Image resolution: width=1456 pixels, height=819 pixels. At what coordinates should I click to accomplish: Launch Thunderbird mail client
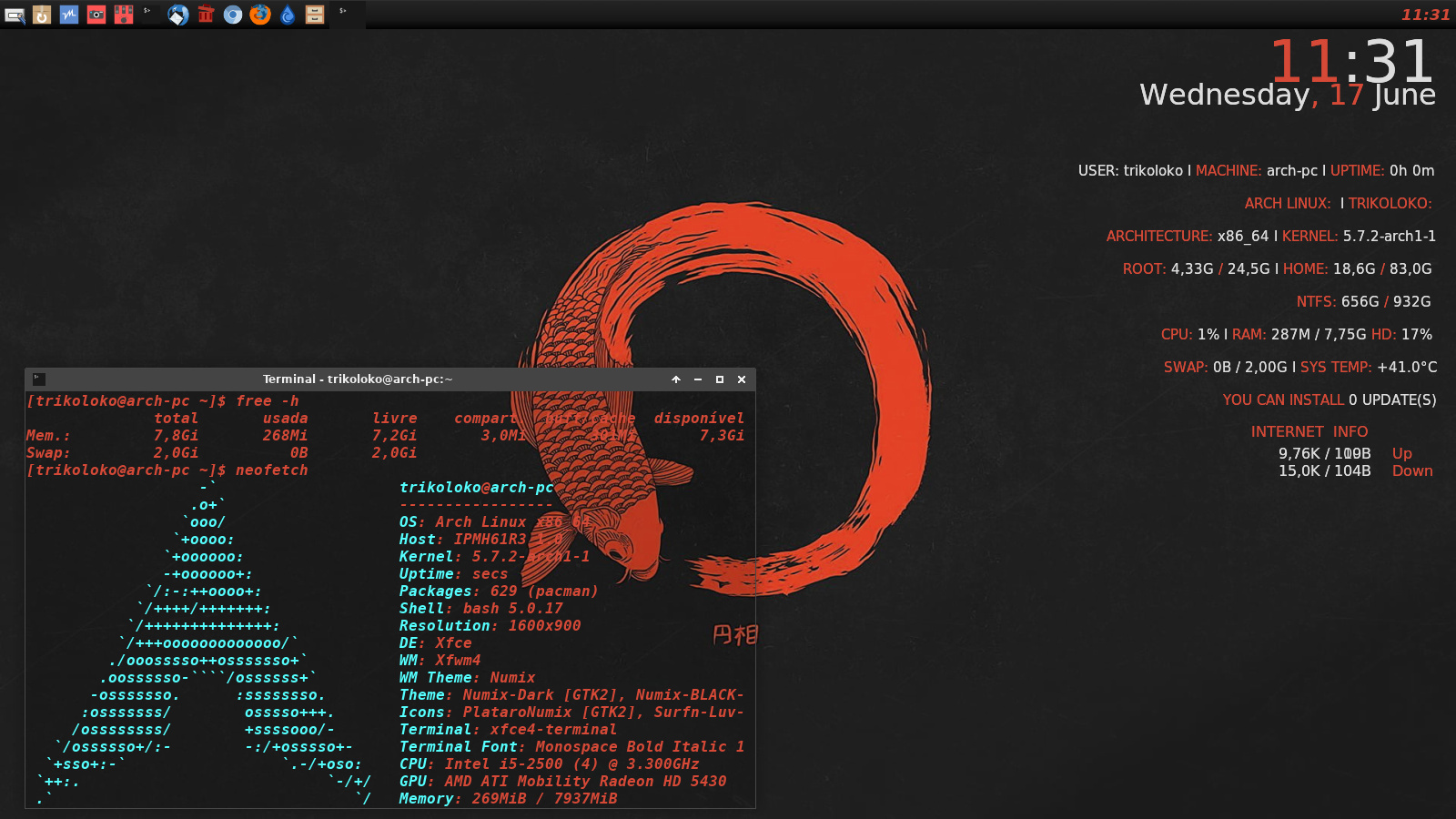click(x=178, y=15)
